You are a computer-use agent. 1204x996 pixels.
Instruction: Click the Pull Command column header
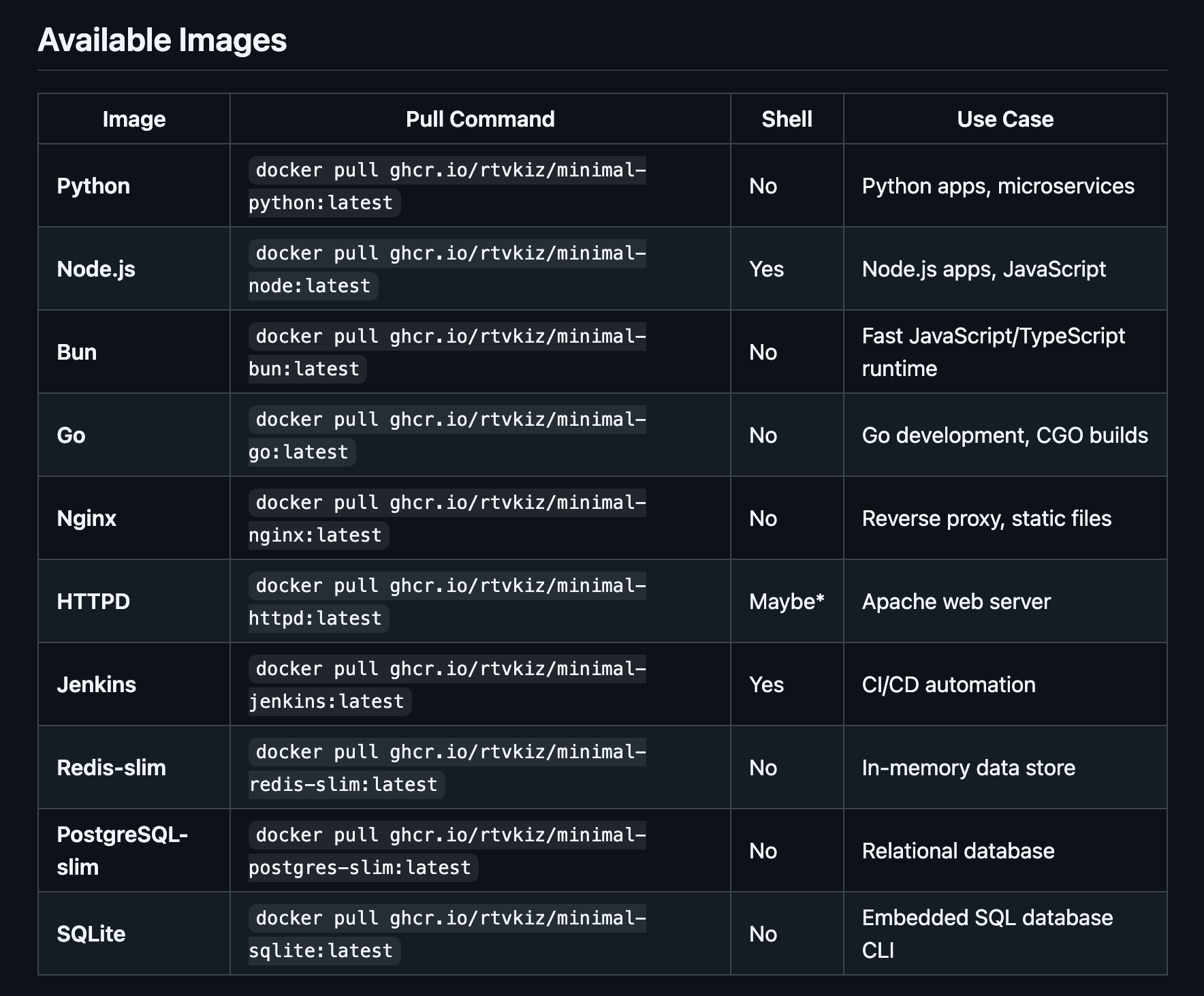click(480, 119)
